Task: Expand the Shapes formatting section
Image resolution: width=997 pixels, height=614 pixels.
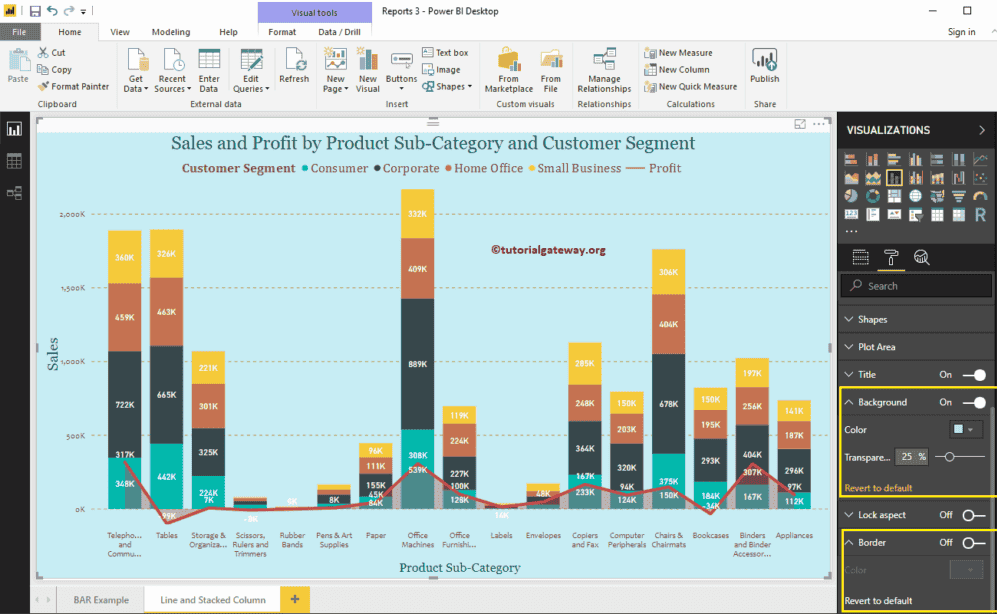Action: (x=872, y=320)
